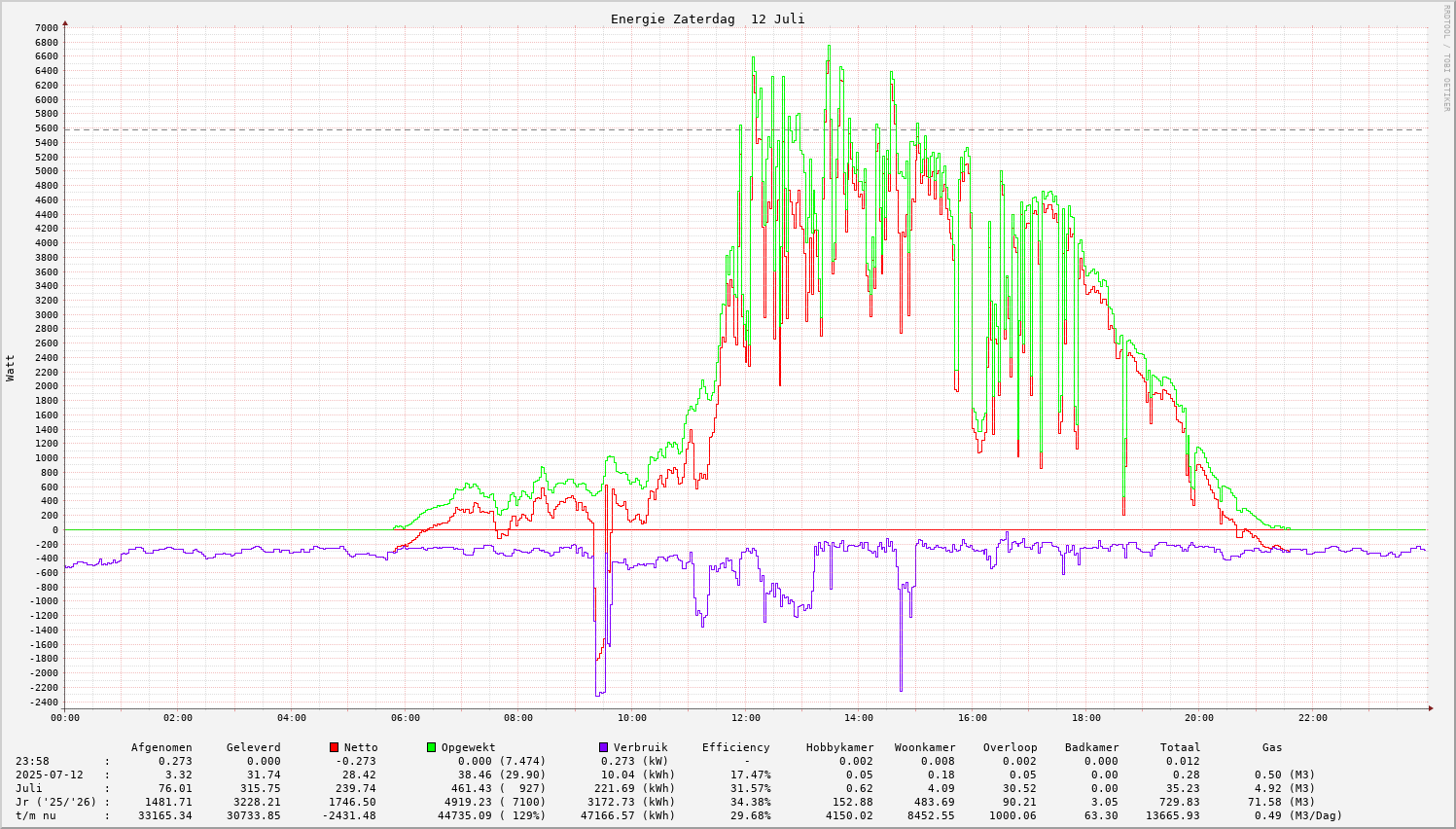This screenshot has width=1456, height=829.
Task: Click the Gas column header
Action: [1272, 747]
